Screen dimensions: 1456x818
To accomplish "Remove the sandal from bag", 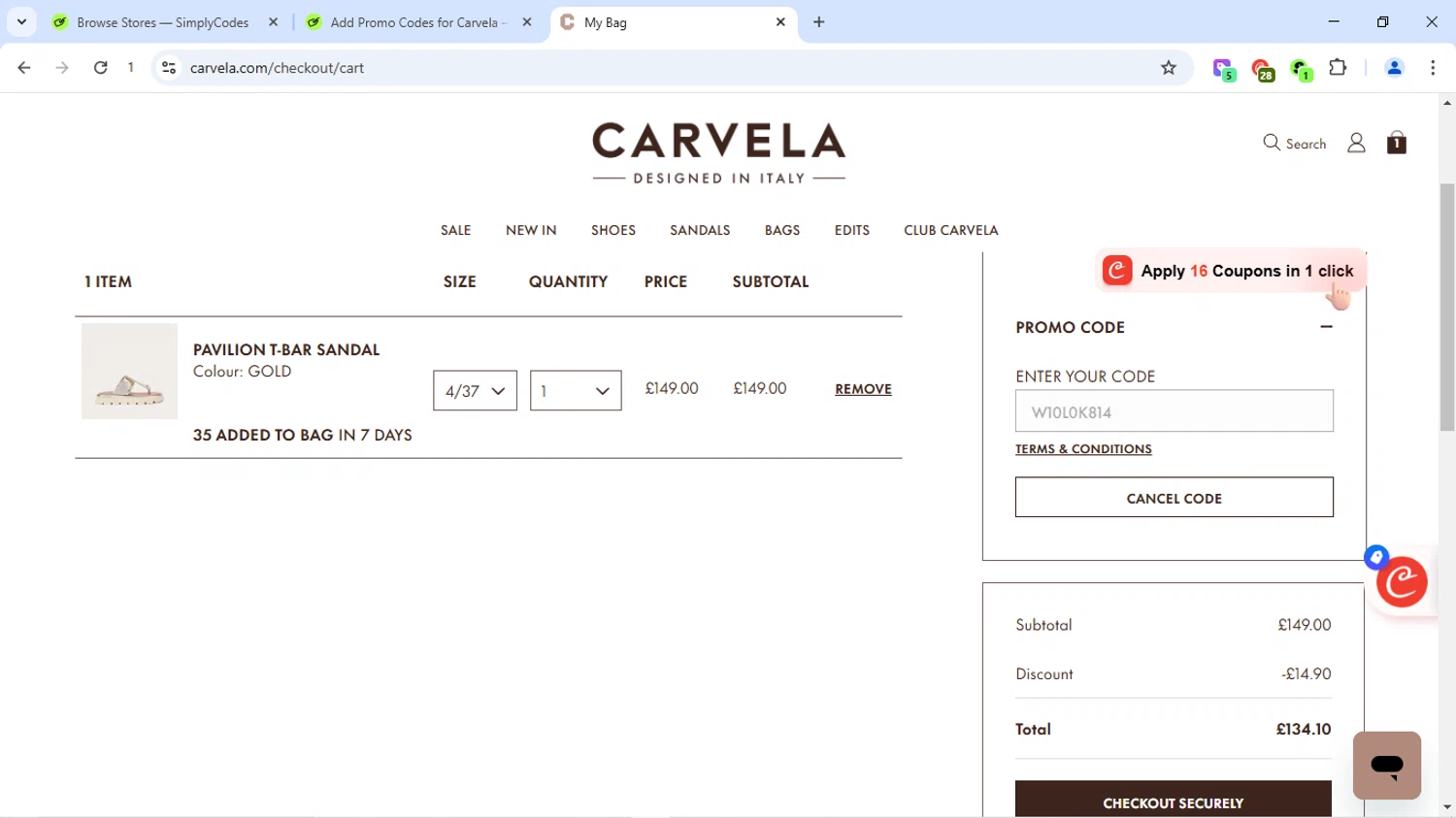I will (x=863, y=389).
